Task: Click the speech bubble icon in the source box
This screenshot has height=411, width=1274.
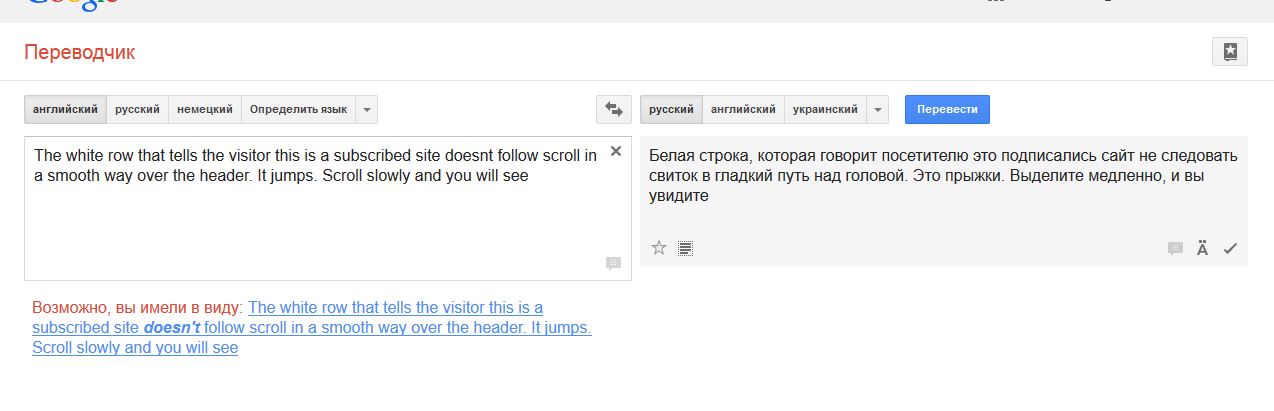Action: (613, 264)
